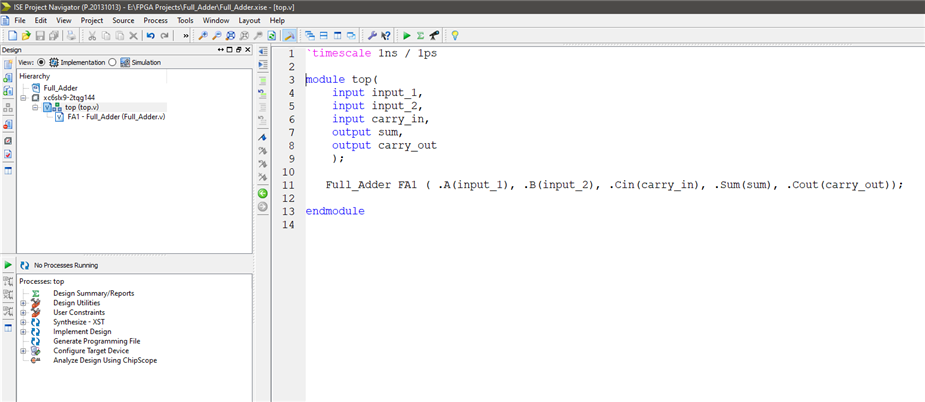
Task: Click the Design panel close X button
Action: coord(248,50)
